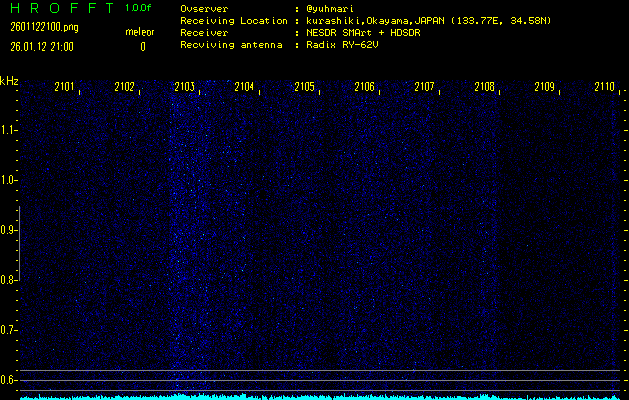Select the version label 1.0.0f
629x400 pixels.
[138, 8]
